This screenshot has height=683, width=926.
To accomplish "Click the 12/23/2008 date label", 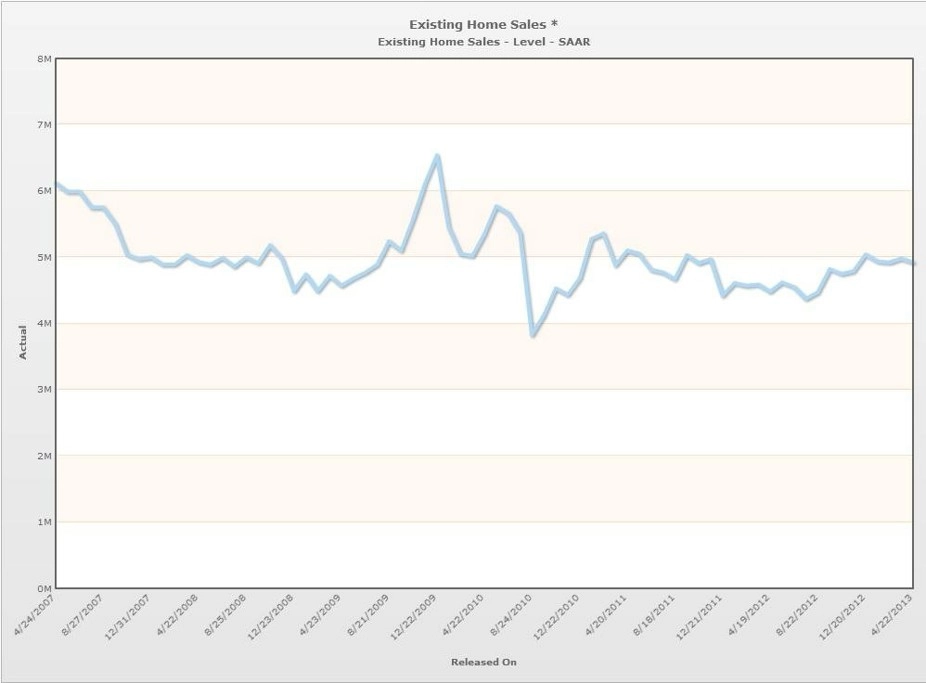I will (270, 617).
